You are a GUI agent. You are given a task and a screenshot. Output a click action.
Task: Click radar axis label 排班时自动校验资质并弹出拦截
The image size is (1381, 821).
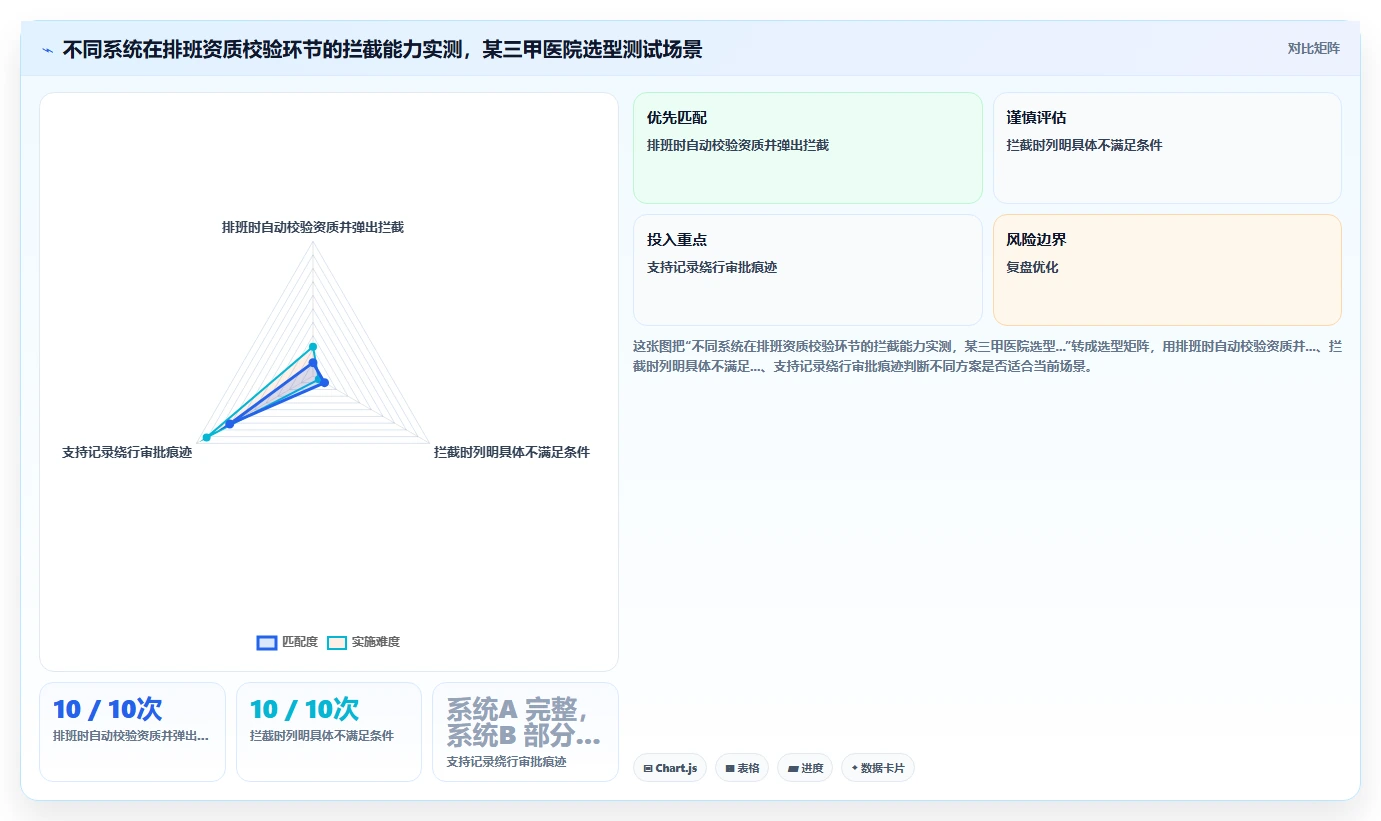(313, 227)
